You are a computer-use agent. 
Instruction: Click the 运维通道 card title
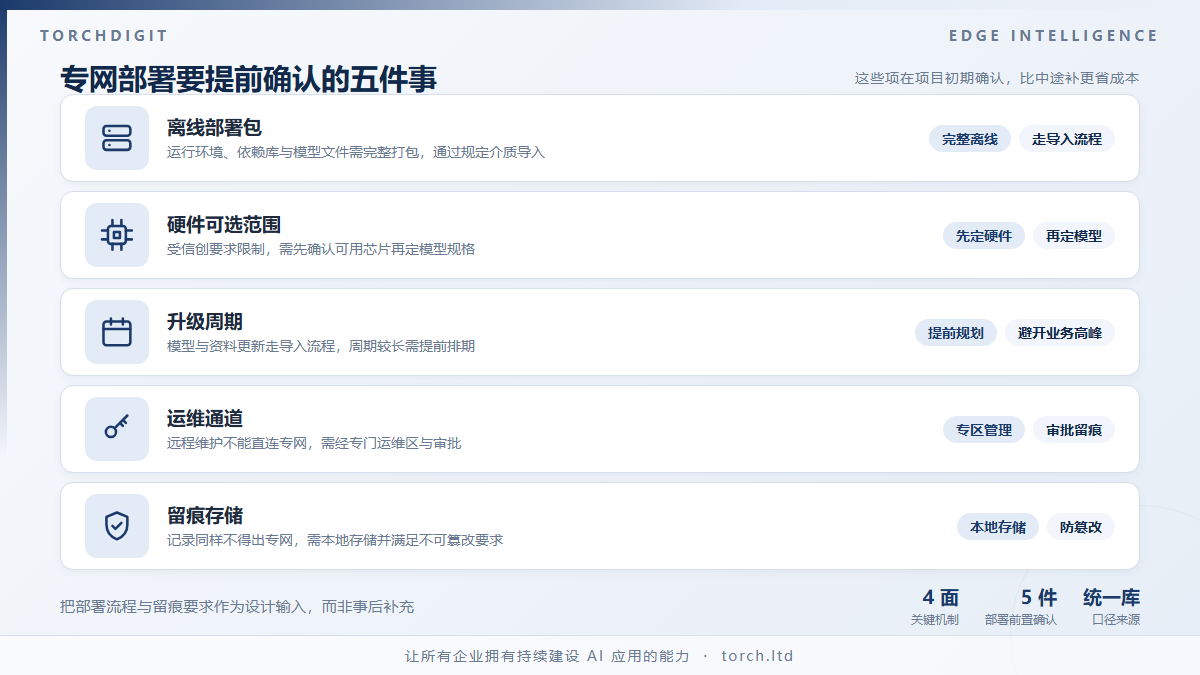(205, 419)
